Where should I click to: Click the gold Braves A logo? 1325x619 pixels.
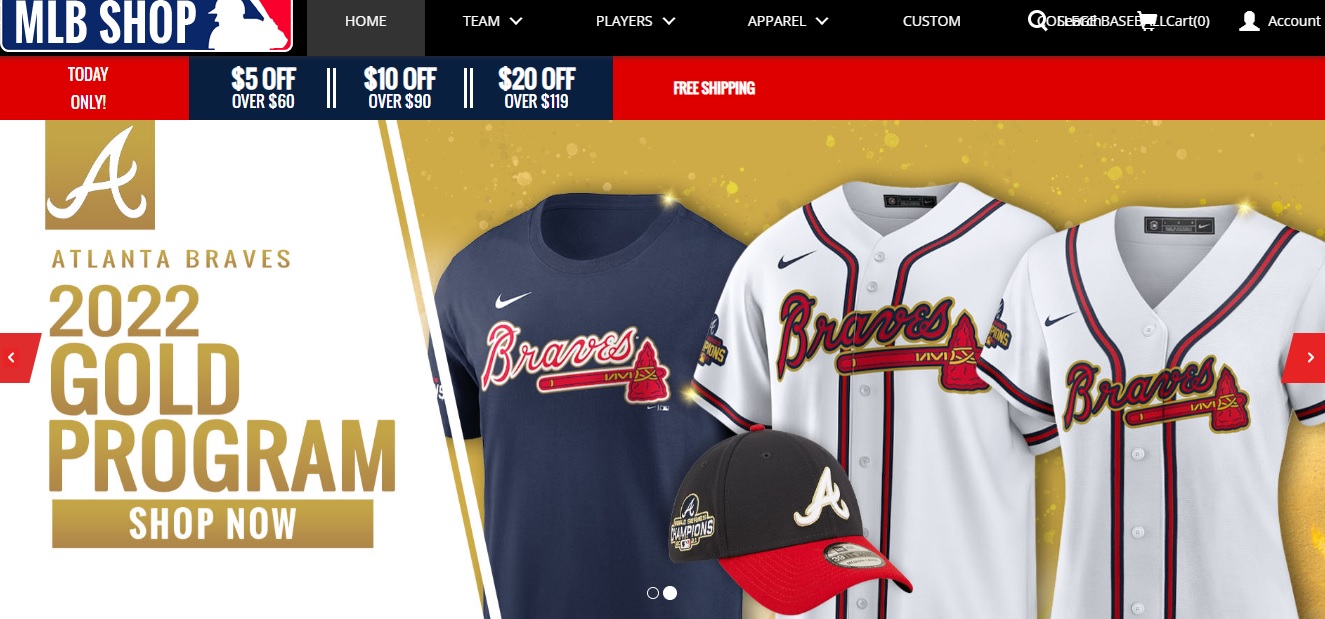point(100,175)
